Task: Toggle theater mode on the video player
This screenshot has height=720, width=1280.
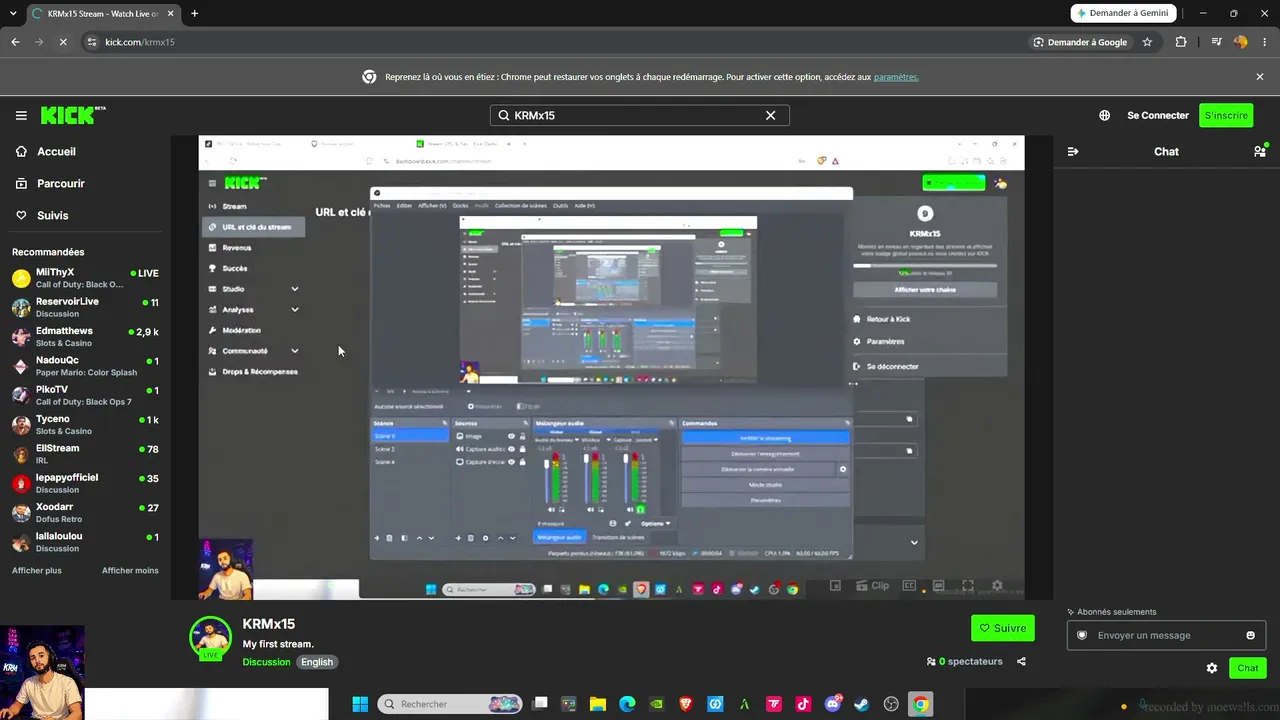Action: 938,586
